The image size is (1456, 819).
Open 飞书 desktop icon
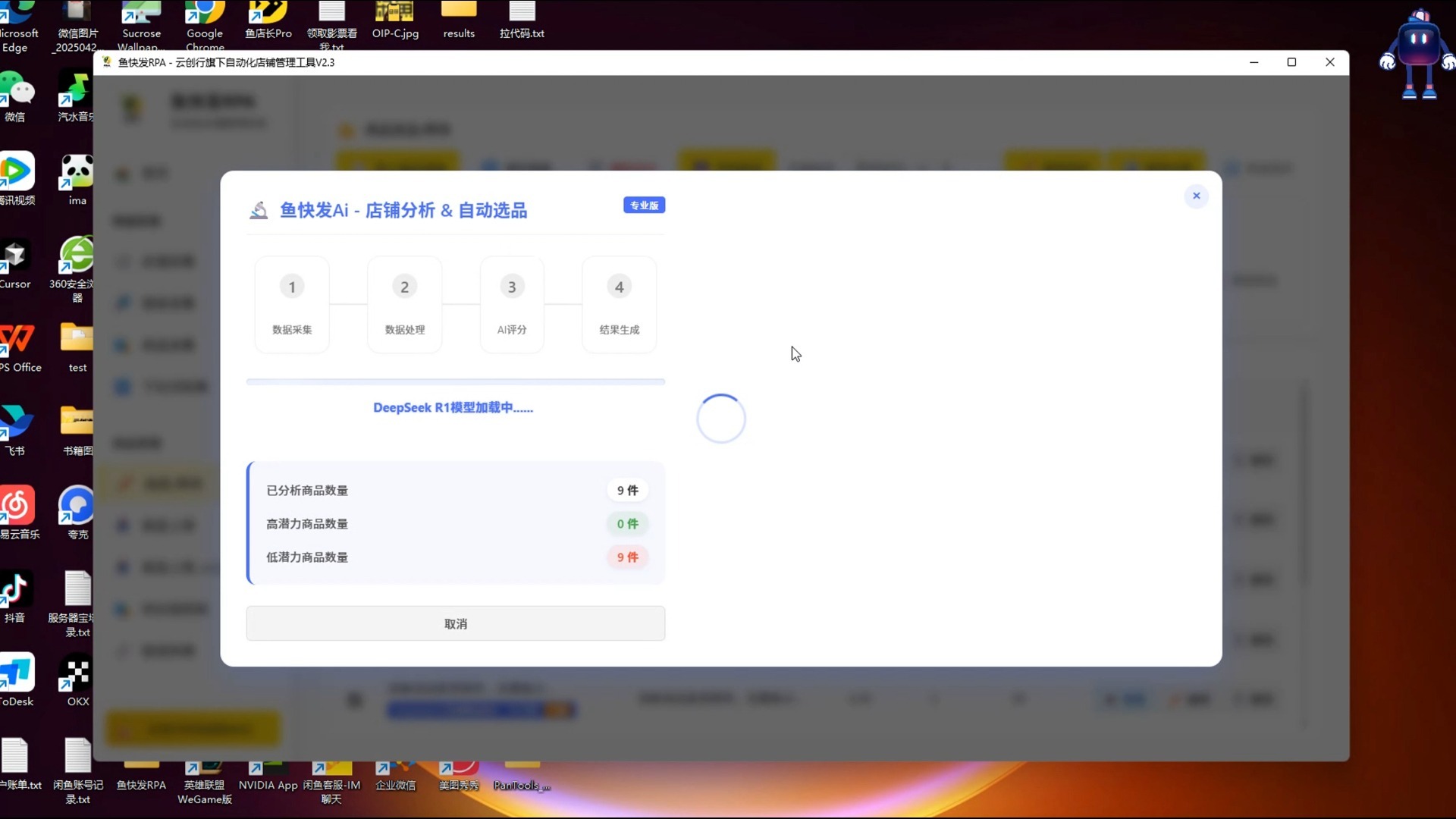[15, 430]
